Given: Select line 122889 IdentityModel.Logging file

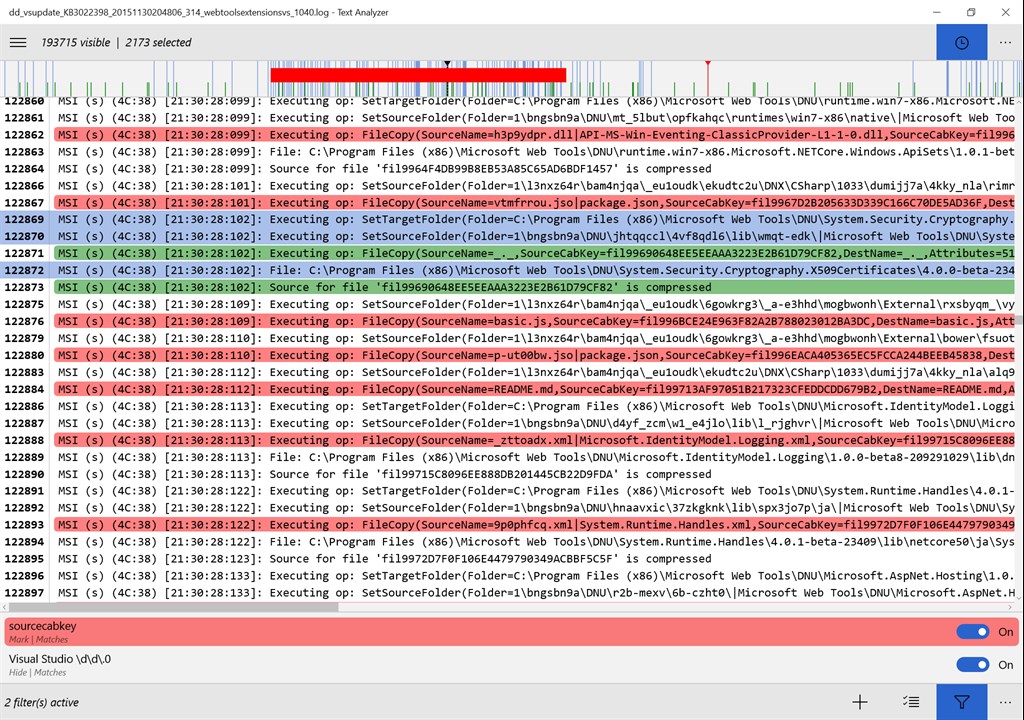Looking at the screenshot, I should [509, 457].
